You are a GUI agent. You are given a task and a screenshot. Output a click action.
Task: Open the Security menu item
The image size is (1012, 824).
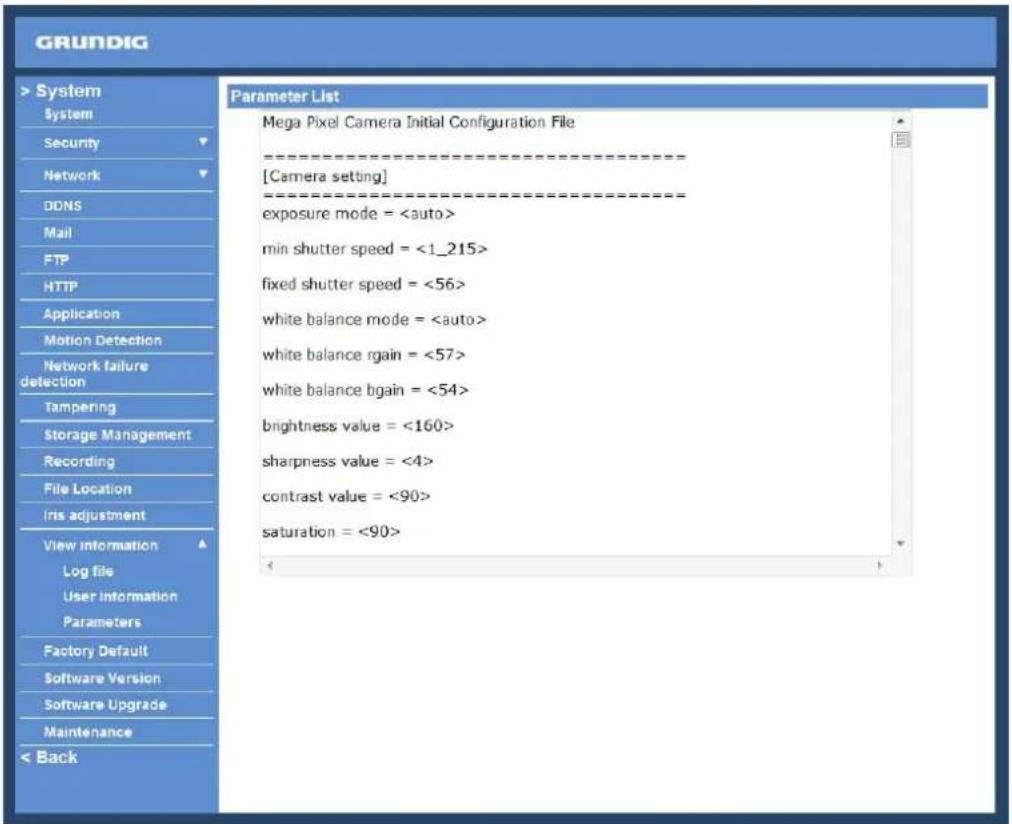tap(72, 143)
